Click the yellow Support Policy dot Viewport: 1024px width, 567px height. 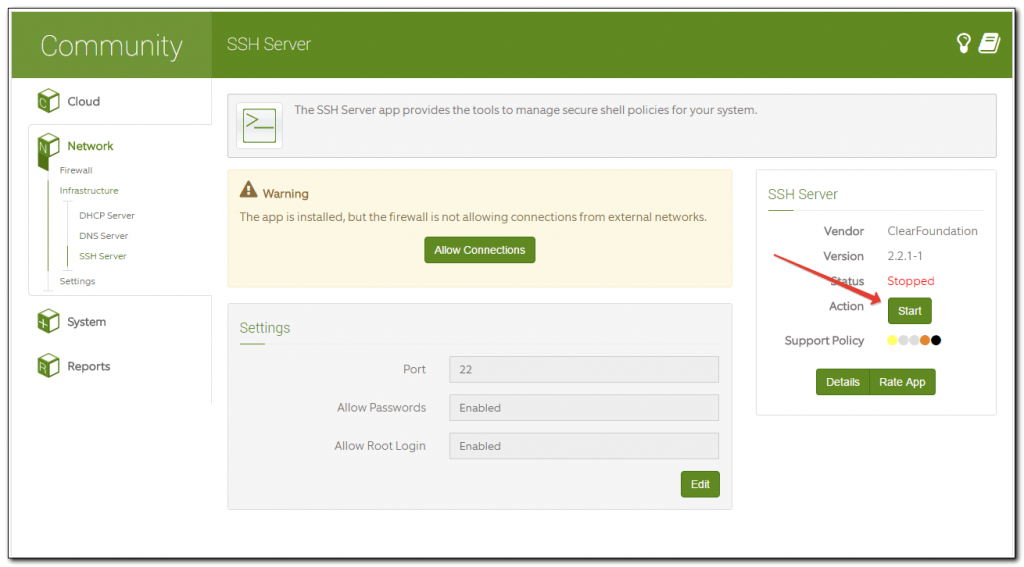point(892,341)
